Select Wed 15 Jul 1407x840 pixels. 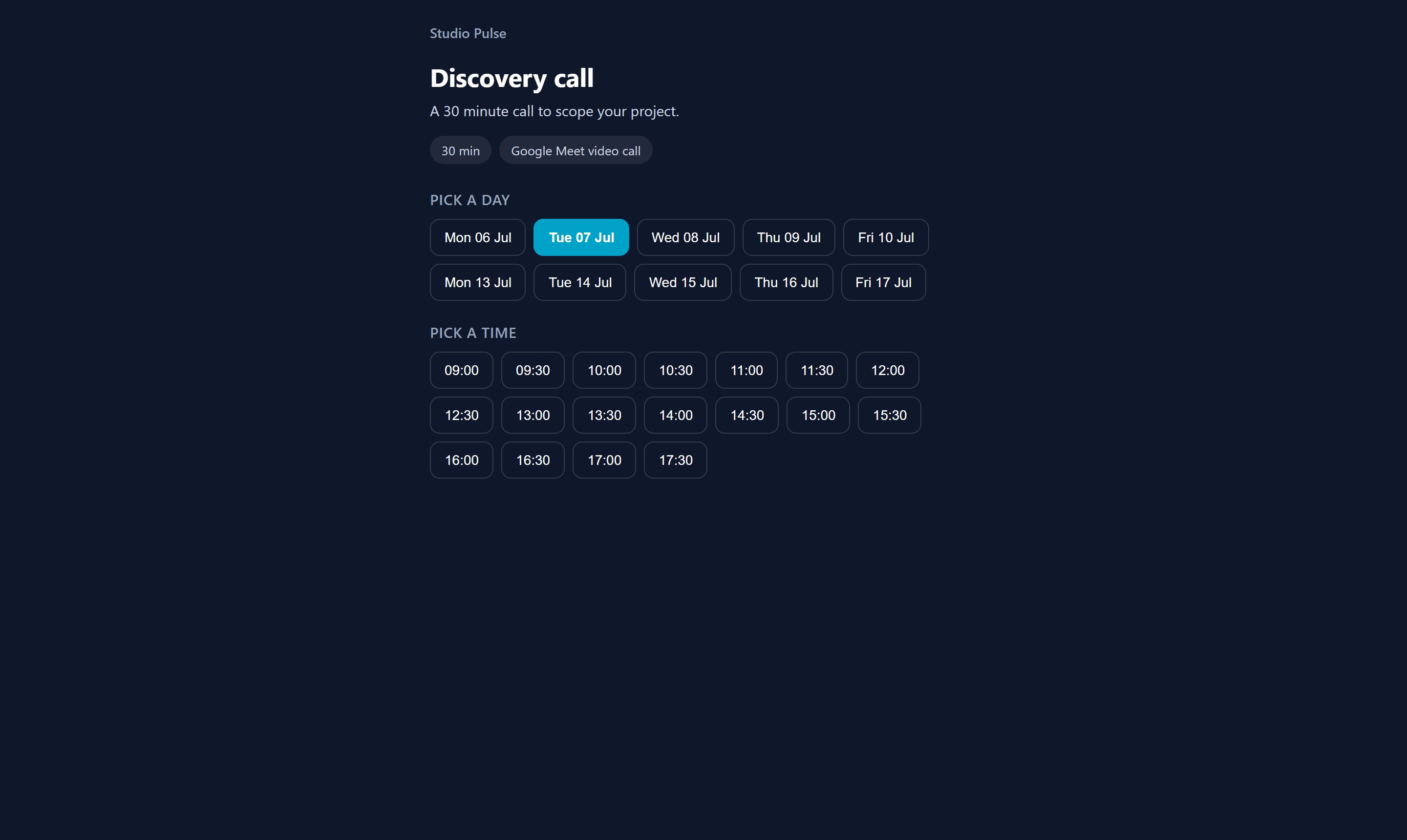pyautogui.click(x=683, y=282)
